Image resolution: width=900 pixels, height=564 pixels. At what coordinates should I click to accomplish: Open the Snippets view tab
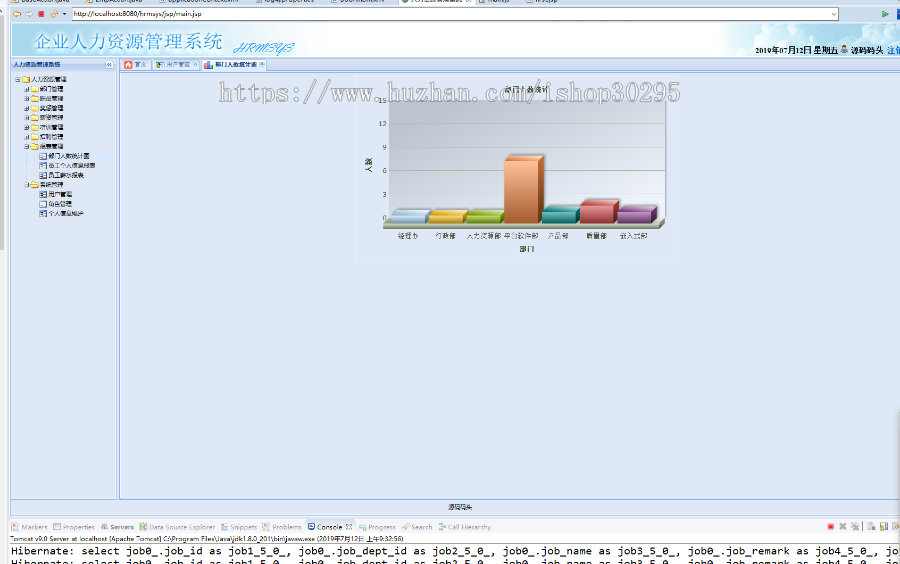[239, 527]
